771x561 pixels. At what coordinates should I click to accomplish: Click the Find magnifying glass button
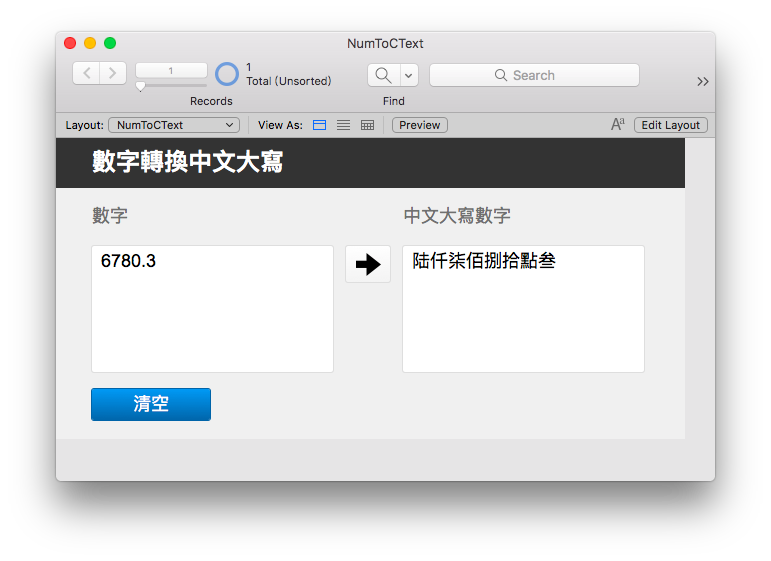point(384,75)
